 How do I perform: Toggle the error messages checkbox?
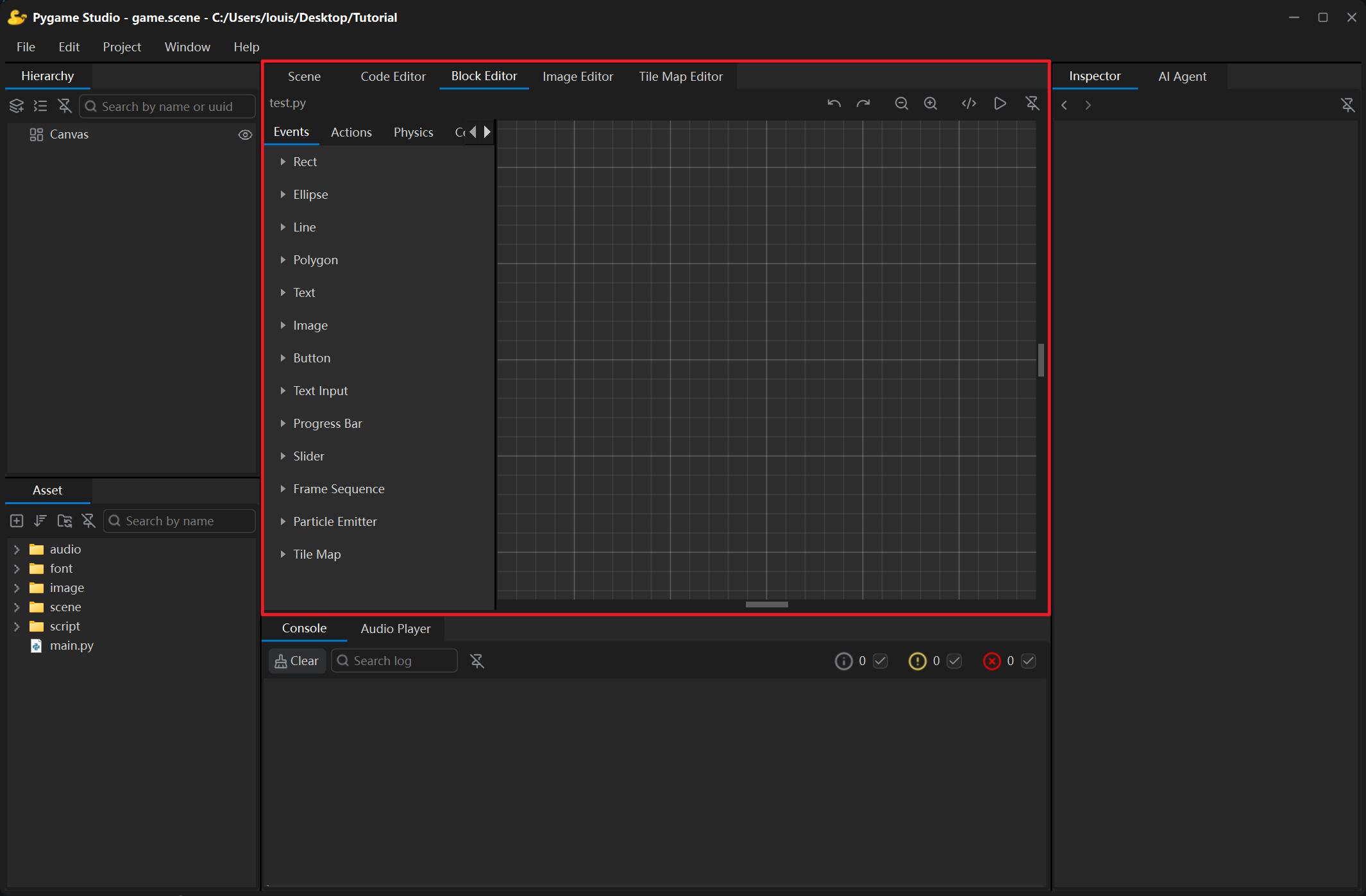pyautogui.click(x=1029, y=661)
